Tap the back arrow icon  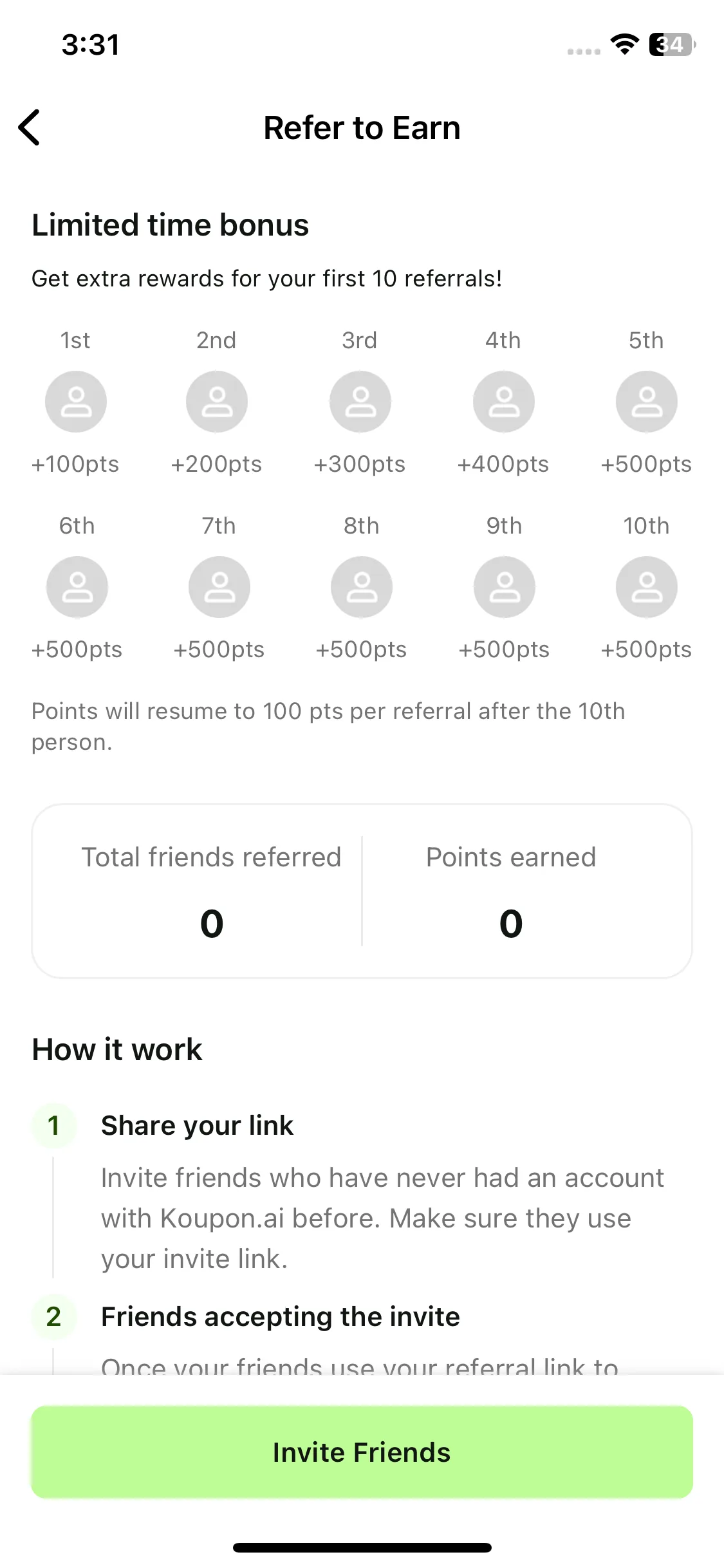point(30,127)
